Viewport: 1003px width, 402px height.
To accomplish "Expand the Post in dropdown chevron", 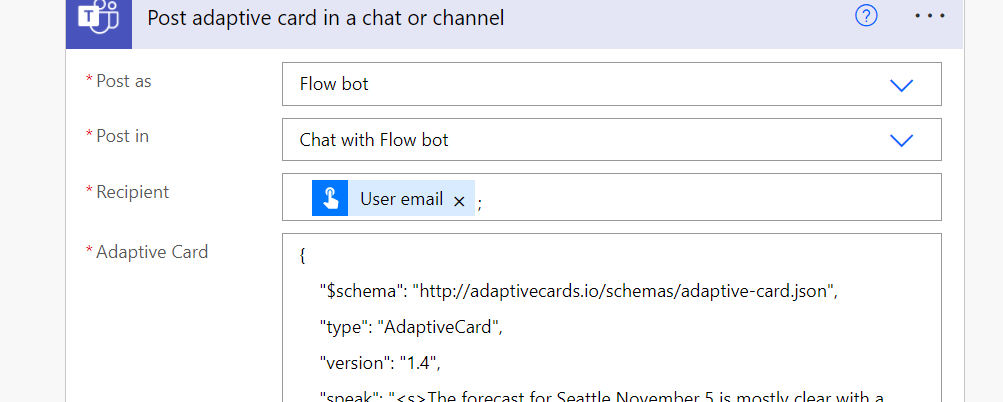I will click(x=901, y=140).
